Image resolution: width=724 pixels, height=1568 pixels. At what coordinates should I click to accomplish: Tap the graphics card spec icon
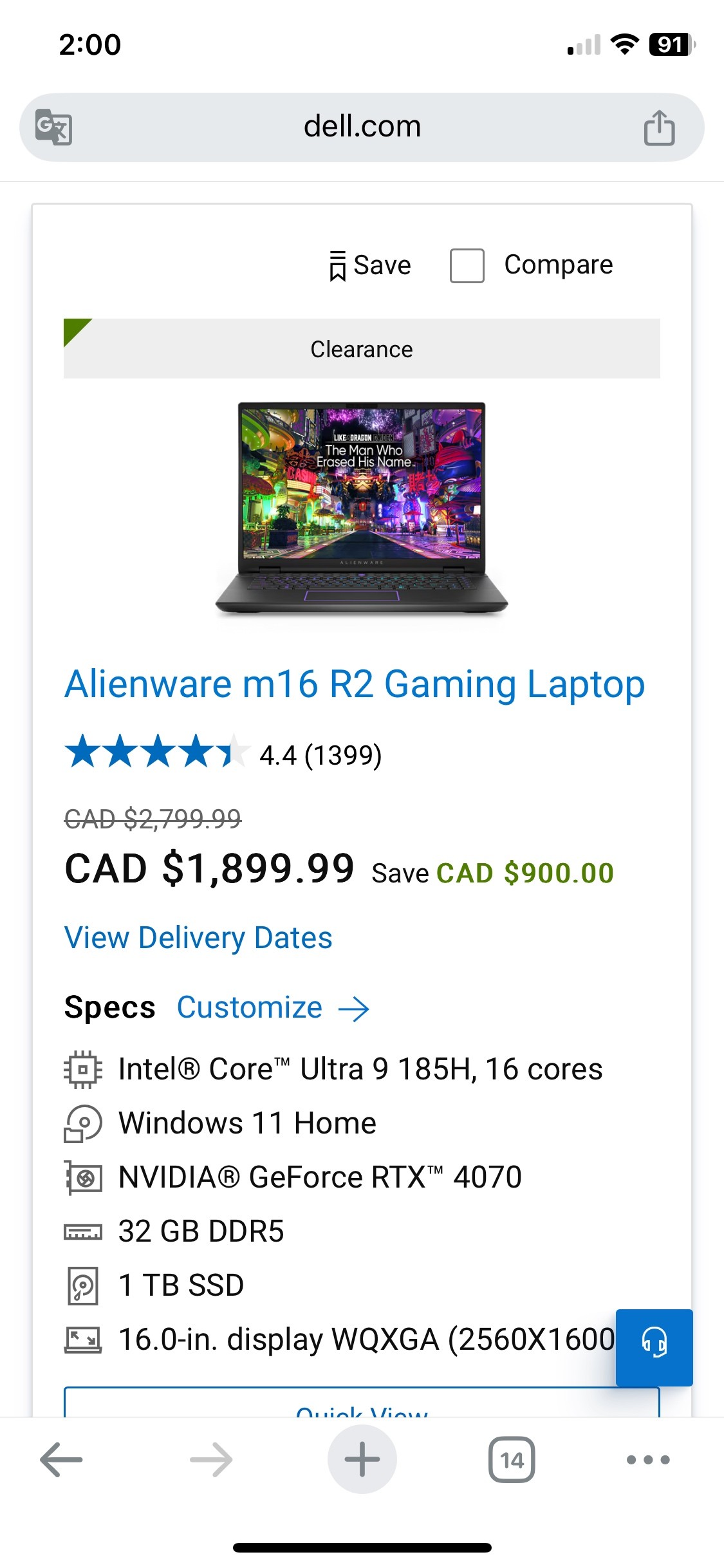coord(83,1177)
